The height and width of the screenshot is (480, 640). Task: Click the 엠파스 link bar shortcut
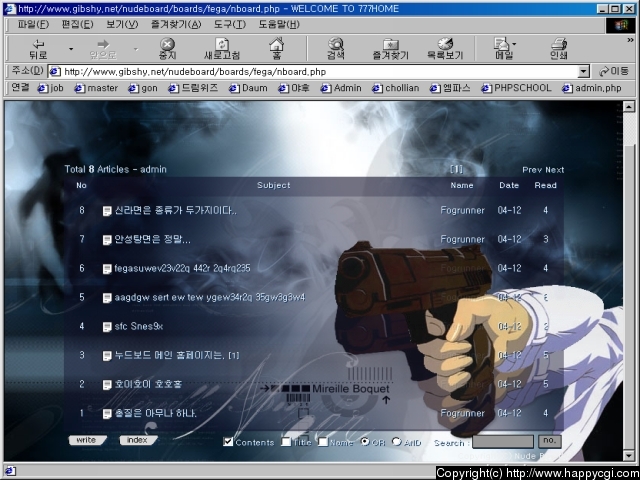pyautogui.click(x=450, y=88)
